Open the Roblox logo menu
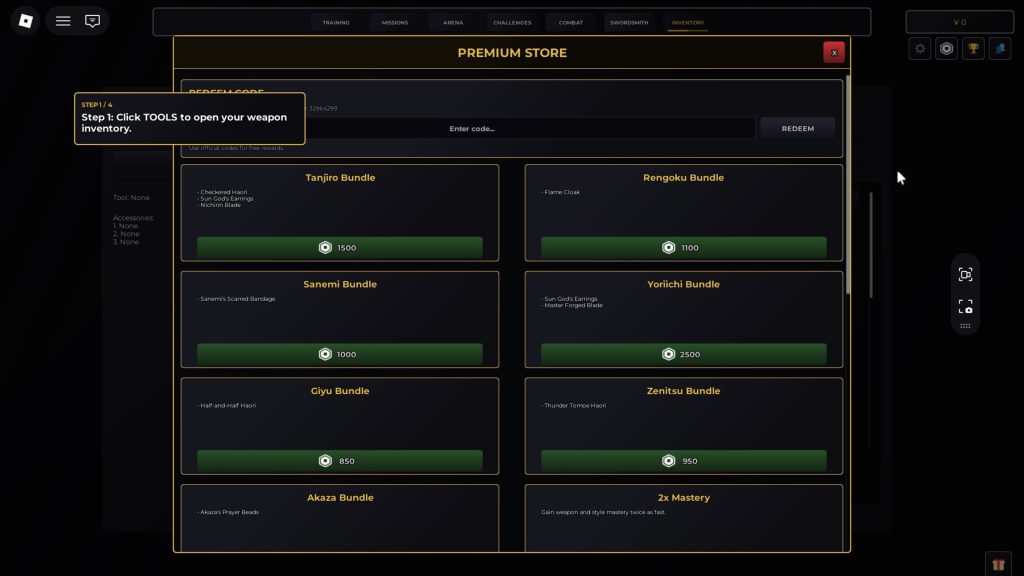1024x576 pixels. [x=26, y=20]
